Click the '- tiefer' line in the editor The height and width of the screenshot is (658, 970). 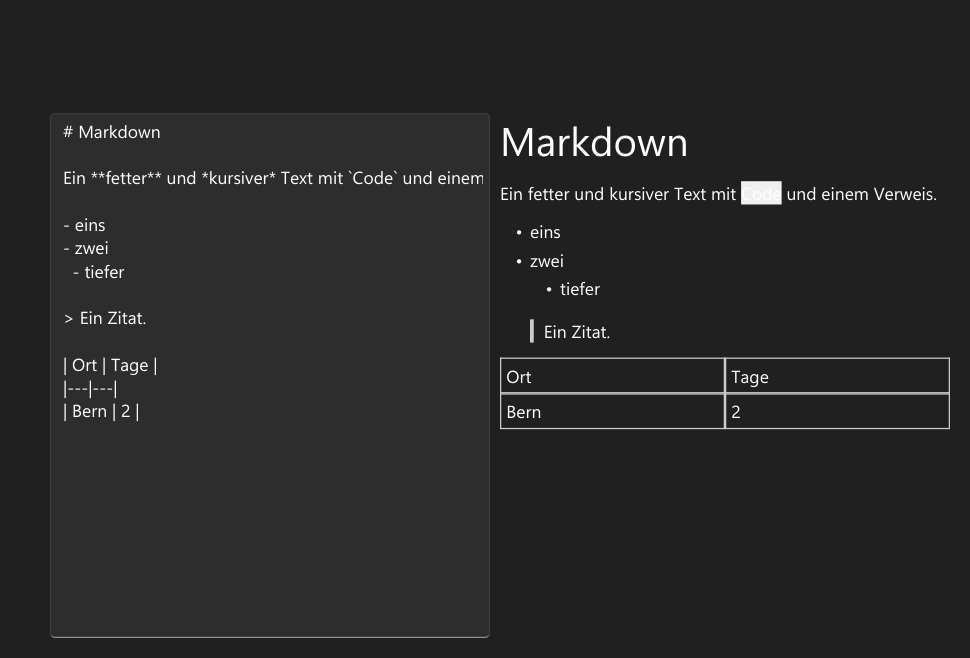(98, 272)
